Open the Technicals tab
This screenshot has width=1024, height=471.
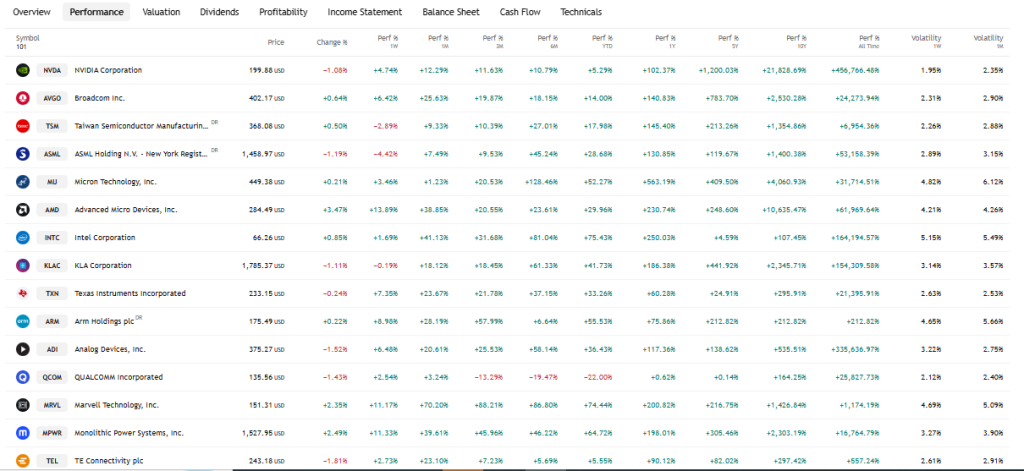tap(581, 12)
